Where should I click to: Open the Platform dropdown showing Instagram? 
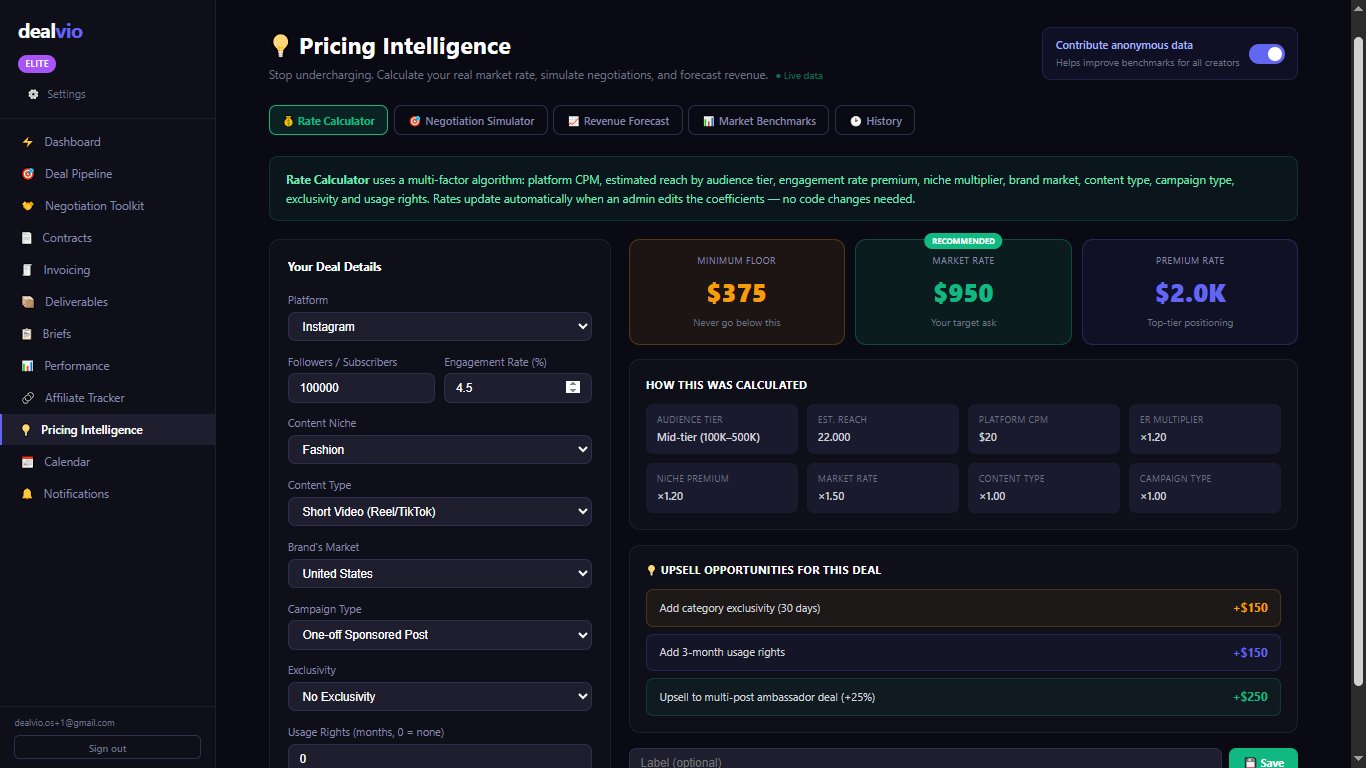point(439,326)
